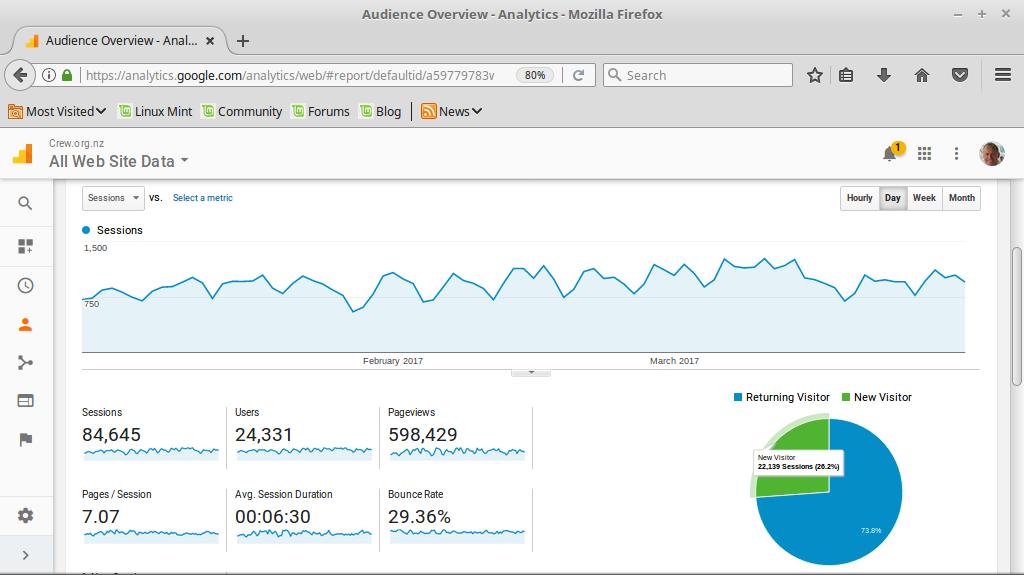The image size is (1024, 575).
Task: Open All Web Site Data view selector
Action: coord(118,161)
